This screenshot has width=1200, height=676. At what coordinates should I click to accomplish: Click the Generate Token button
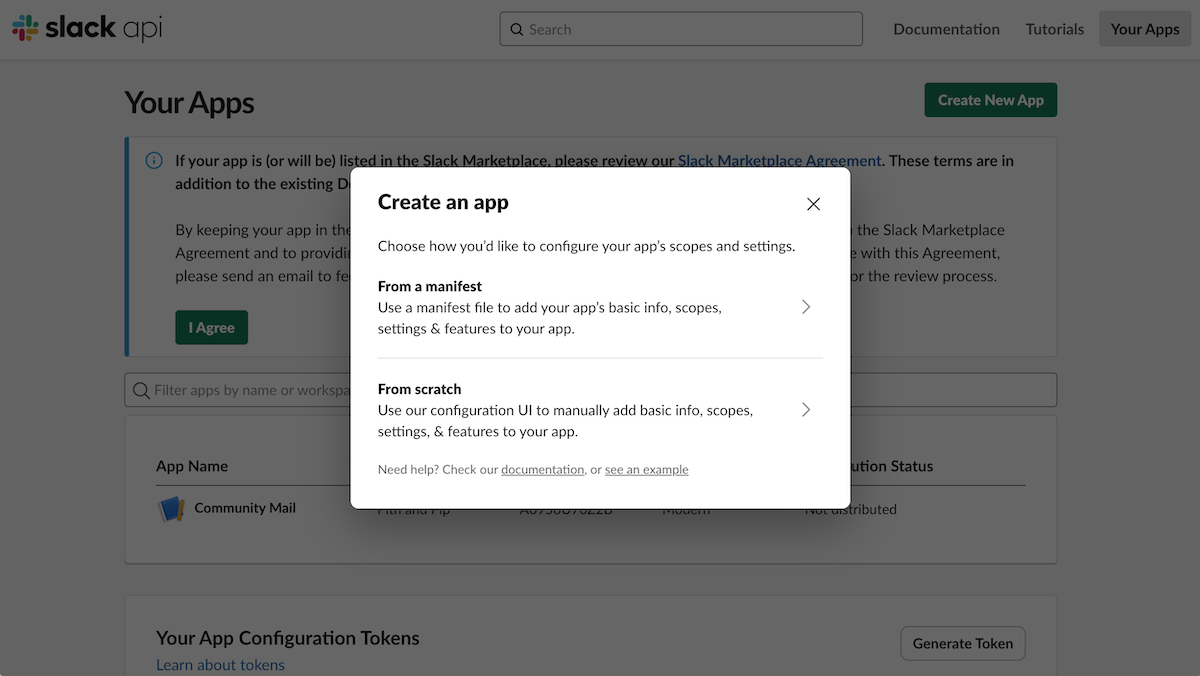962,643
